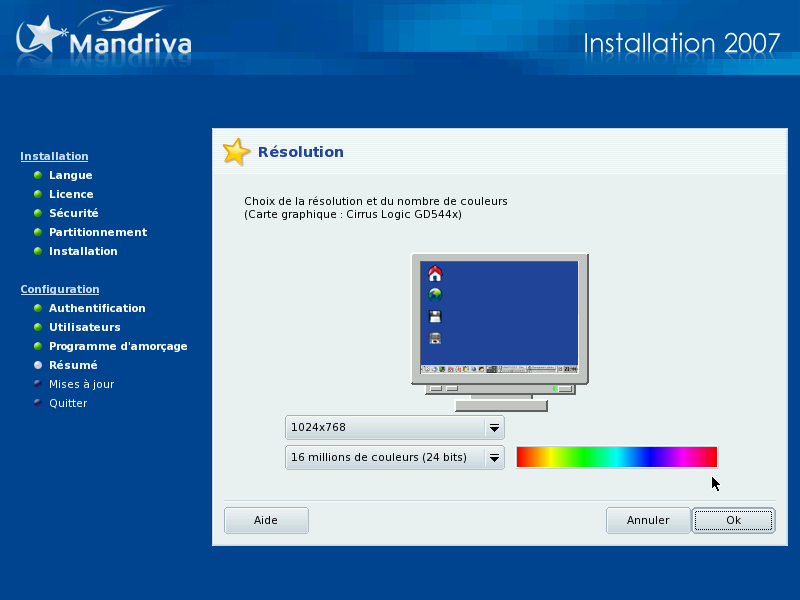Click the yellow star Résolution icon

(236, 152)
